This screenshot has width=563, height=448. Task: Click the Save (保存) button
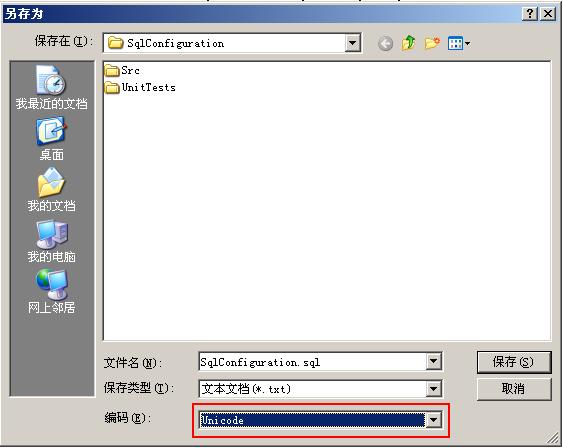[x=514, y=362]
